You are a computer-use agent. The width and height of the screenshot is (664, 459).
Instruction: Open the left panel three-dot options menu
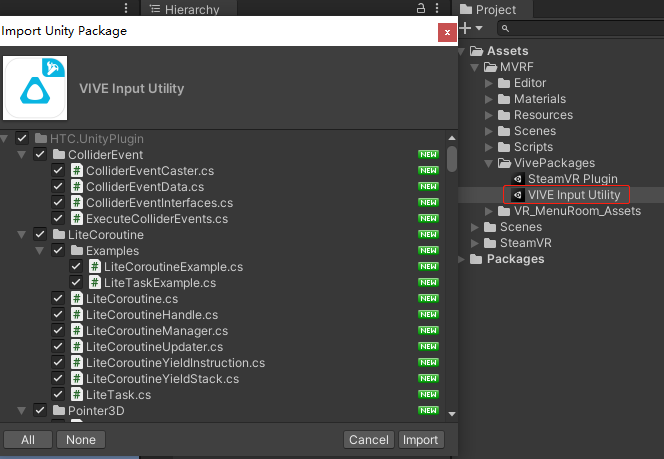126,8
